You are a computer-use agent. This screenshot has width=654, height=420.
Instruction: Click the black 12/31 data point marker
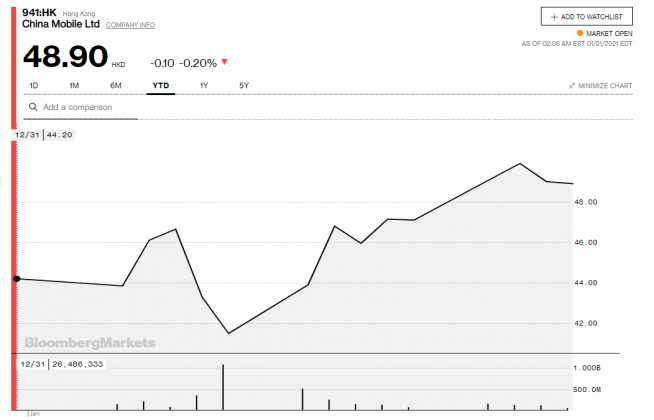[16, 279]
